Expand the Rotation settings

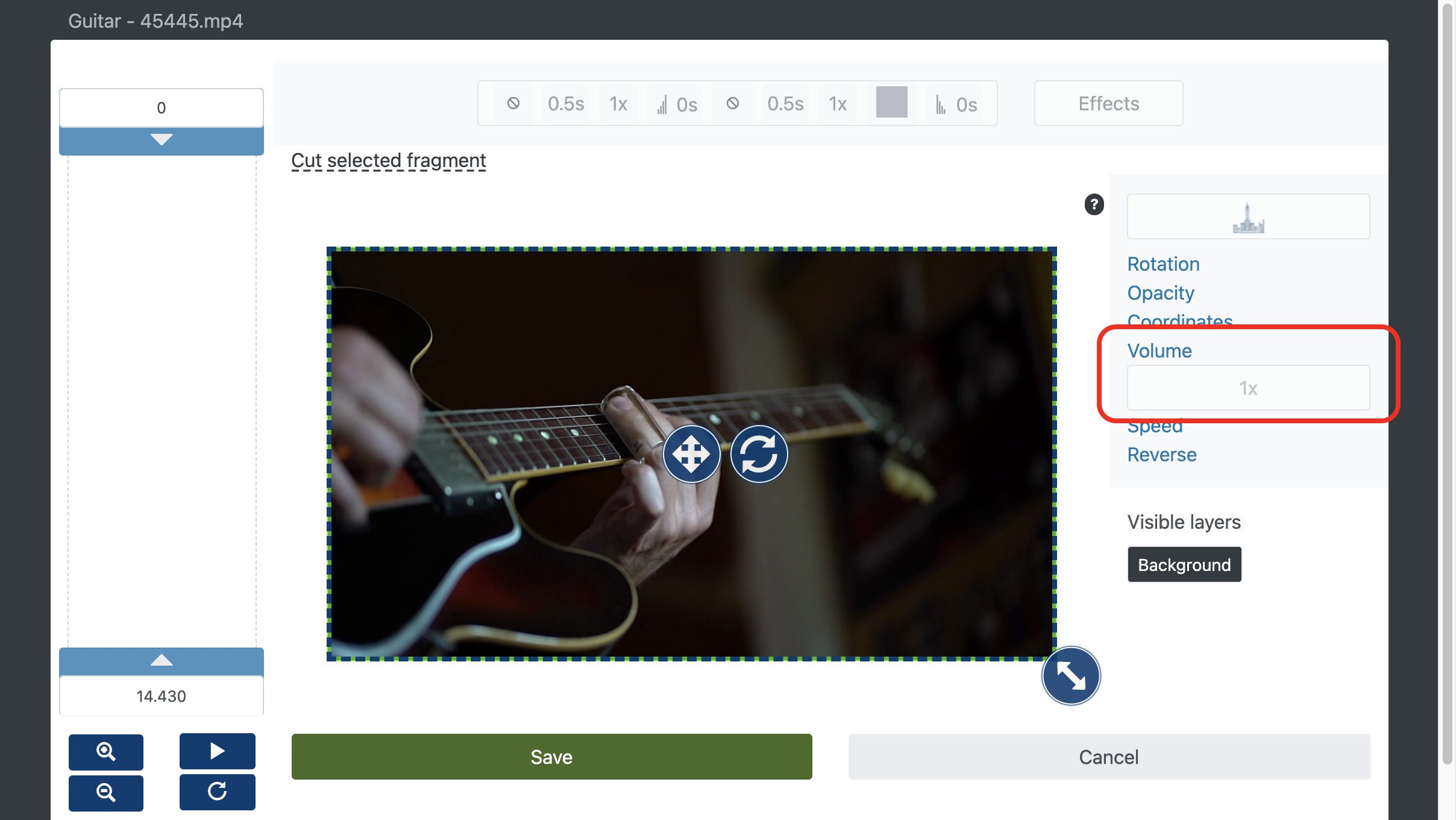1162,263
